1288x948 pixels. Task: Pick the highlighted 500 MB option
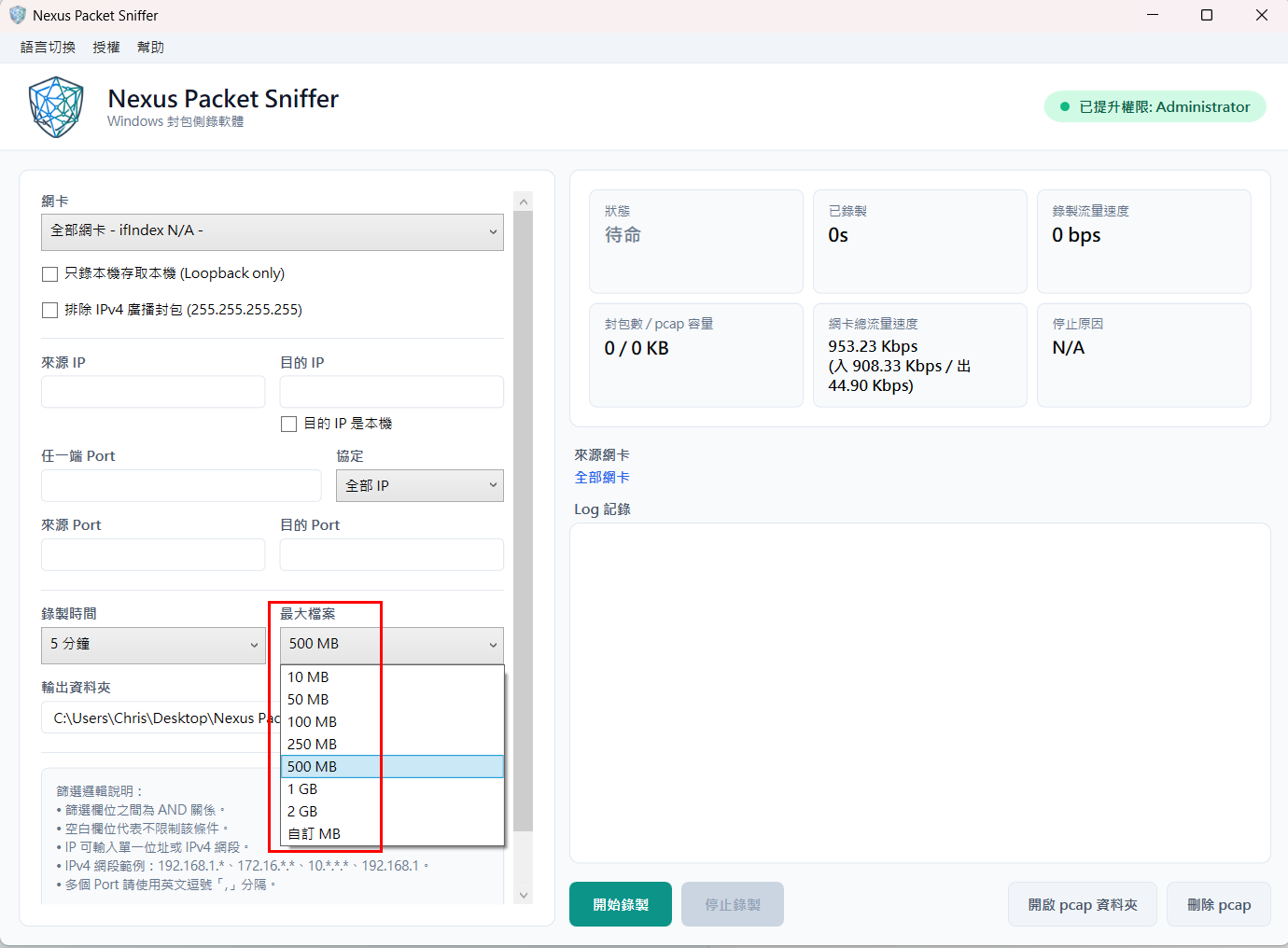(x=392, y=767)
